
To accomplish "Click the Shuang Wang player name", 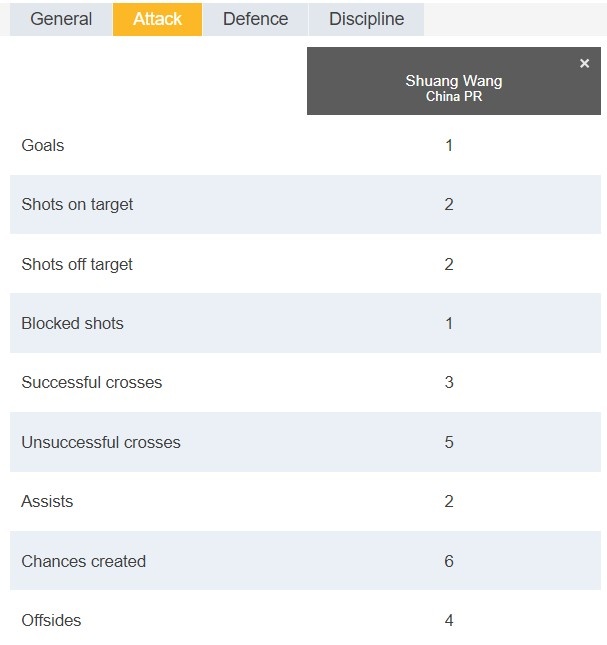I will pyautogui.click(x=454, y=81).
